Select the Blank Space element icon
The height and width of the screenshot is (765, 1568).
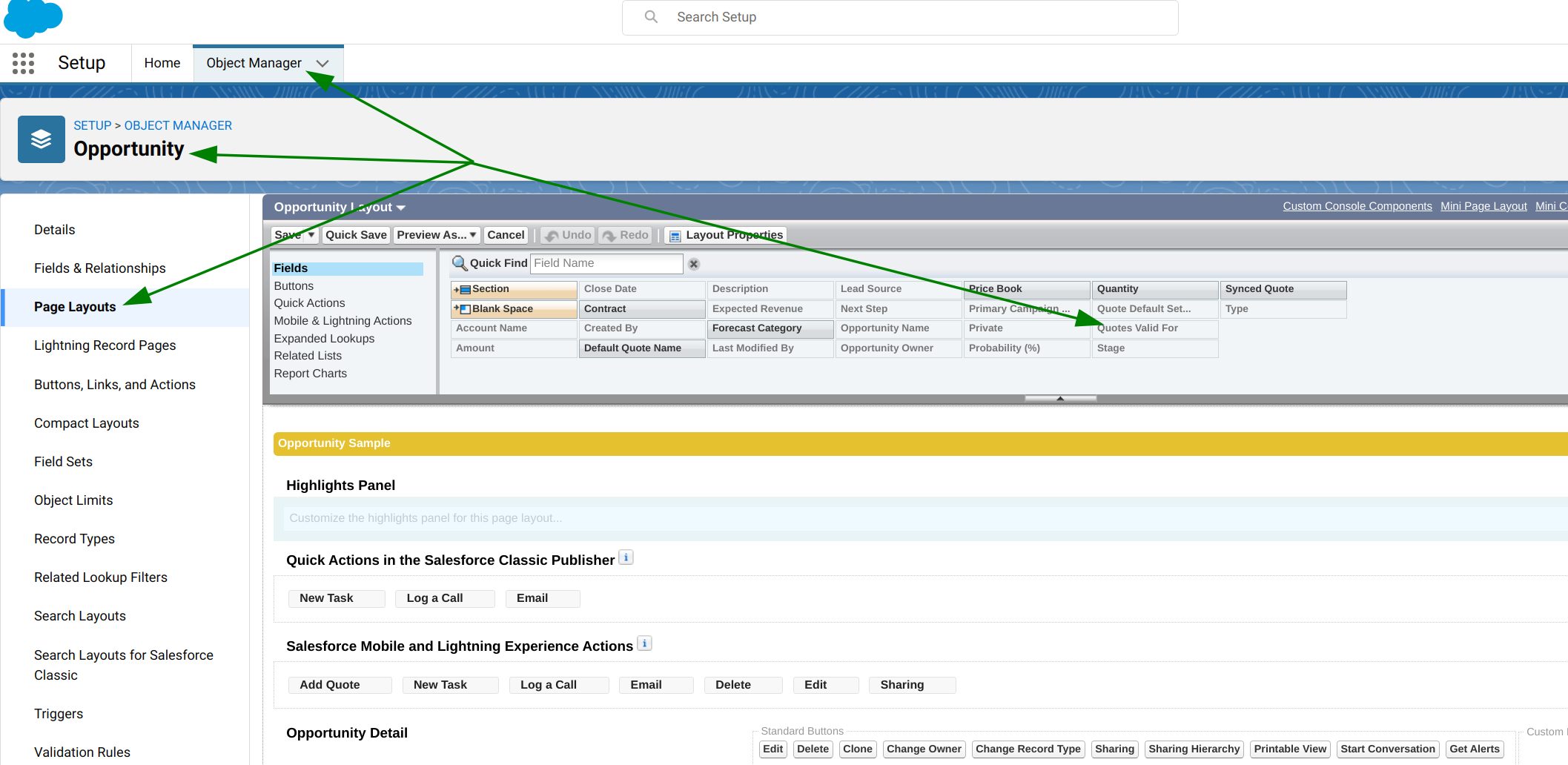(x=463, y=309)
